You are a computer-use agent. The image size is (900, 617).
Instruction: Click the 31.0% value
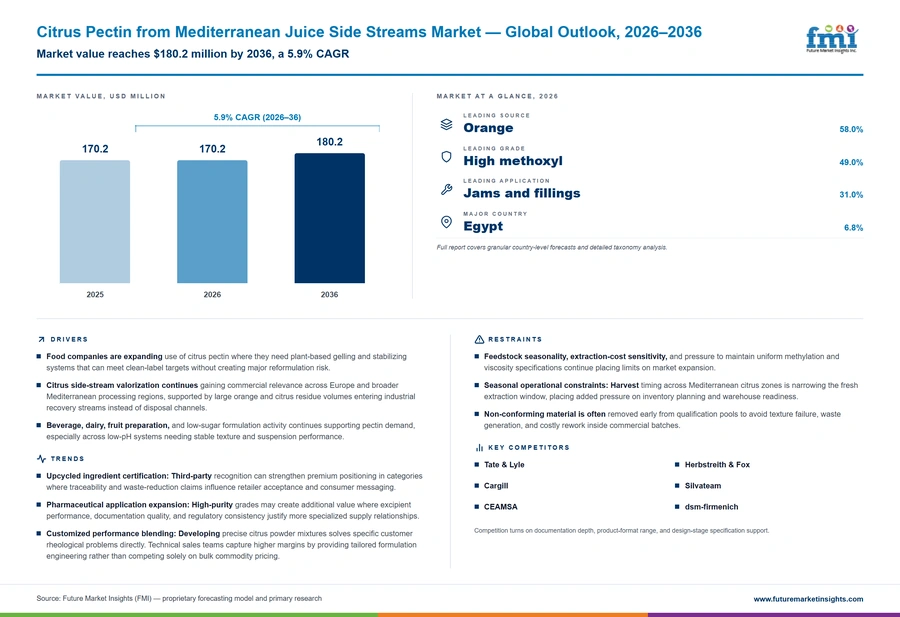point(851,195)
